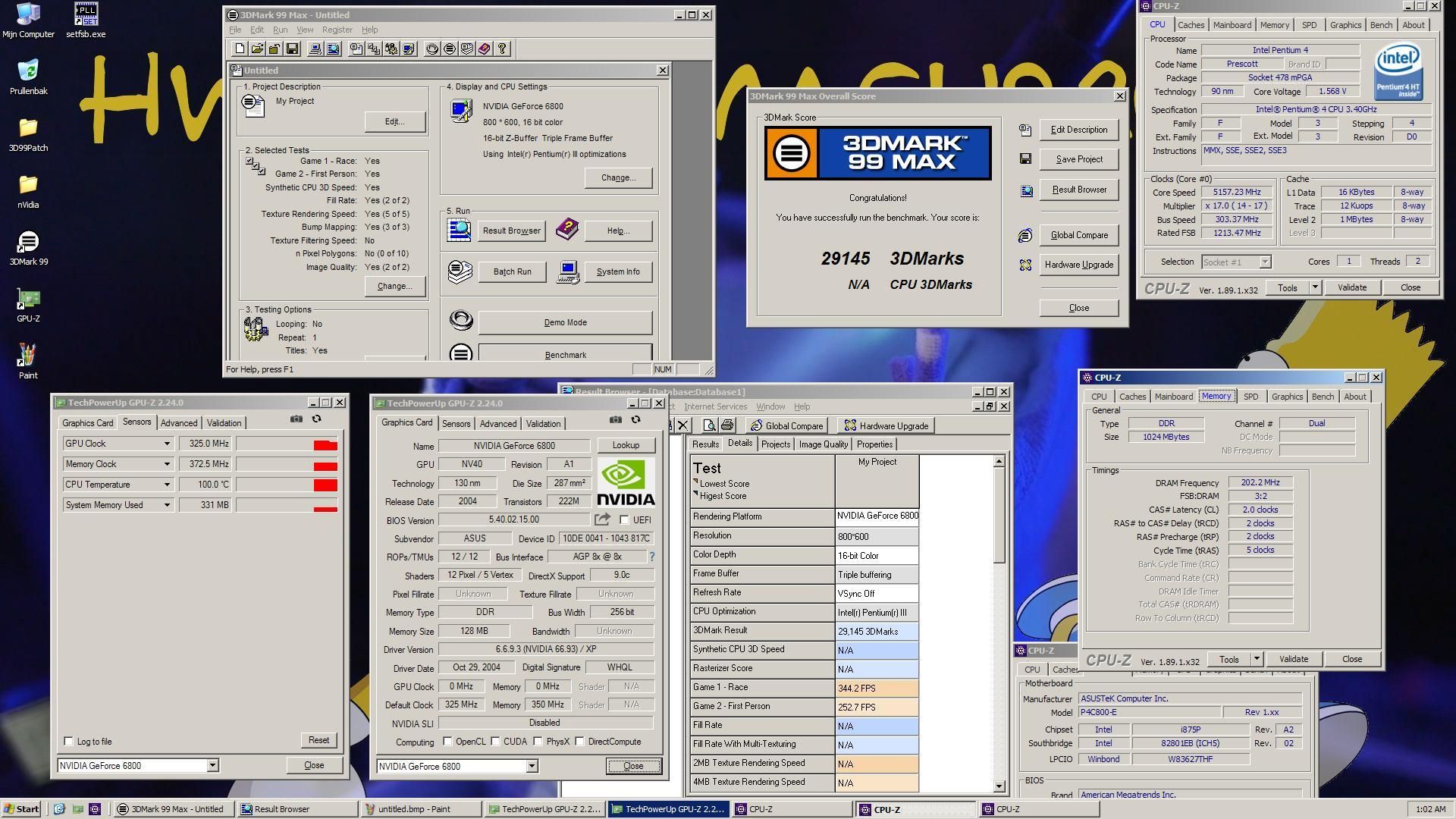The image size is (1456, 819).
Task: Click Start button on taskbar
Action: pyautogui.click(x=21, y=809)
